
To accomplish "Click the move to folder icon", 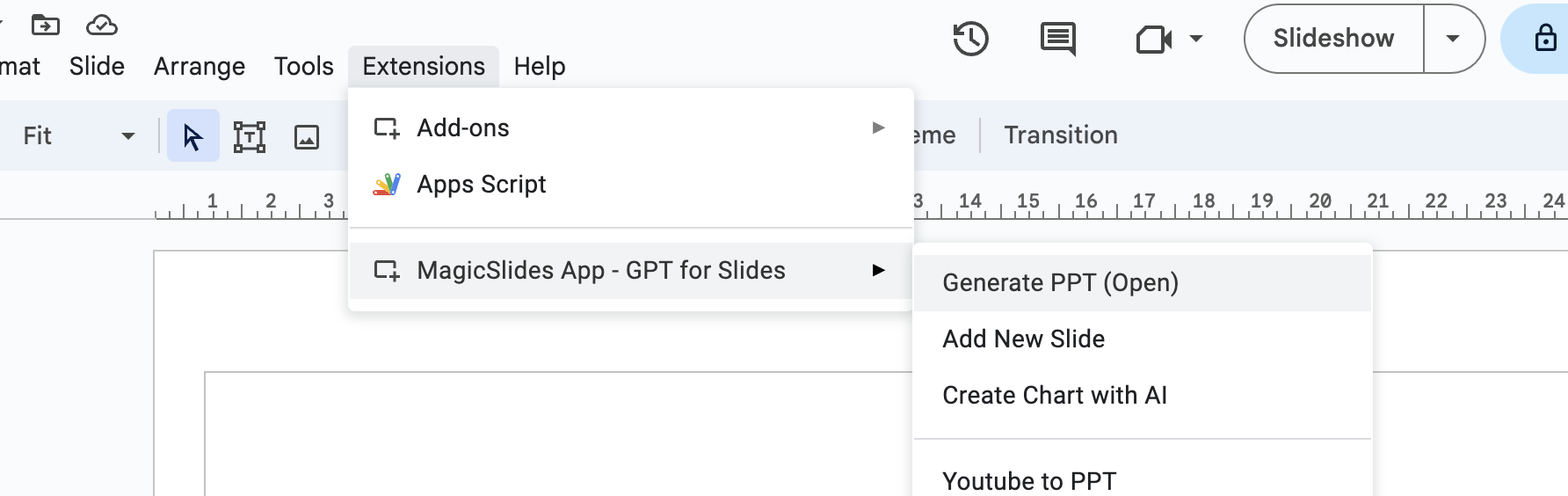I will (45, 26).
